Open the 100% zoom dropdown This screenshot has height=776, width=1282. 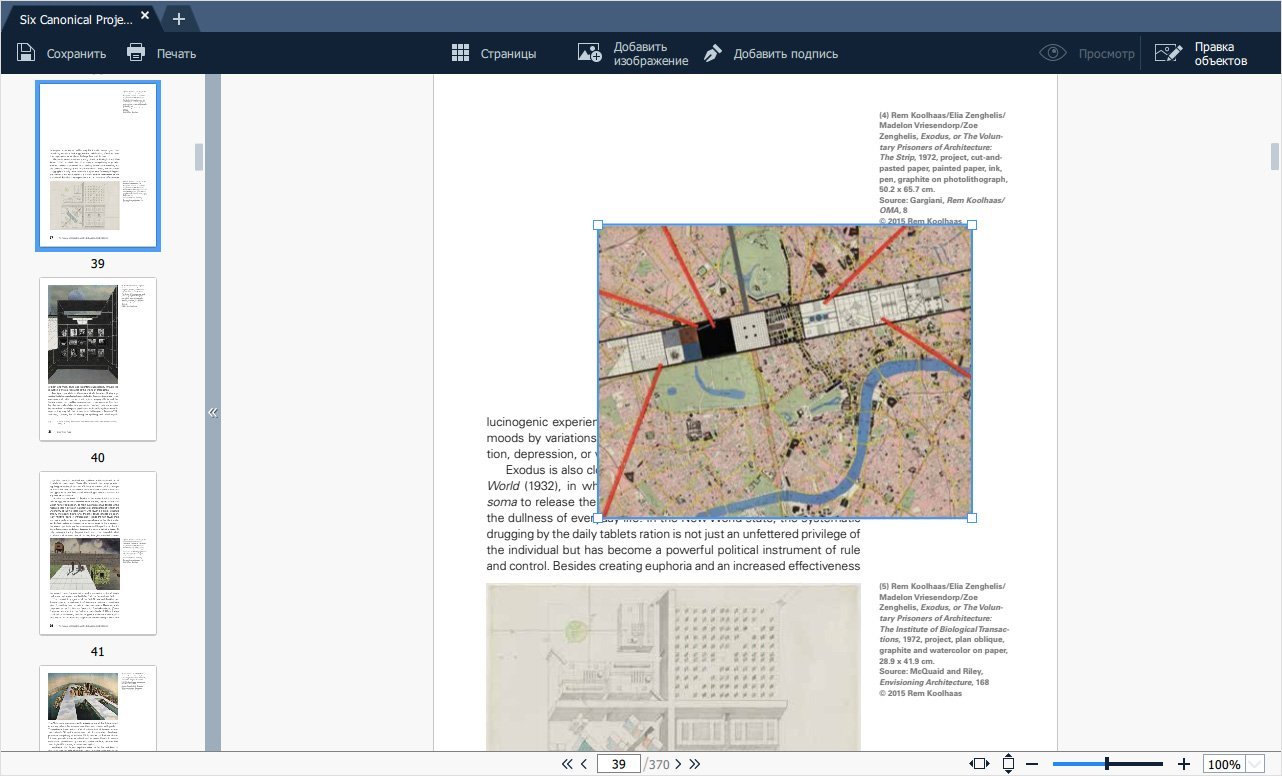pos(1257,764)
